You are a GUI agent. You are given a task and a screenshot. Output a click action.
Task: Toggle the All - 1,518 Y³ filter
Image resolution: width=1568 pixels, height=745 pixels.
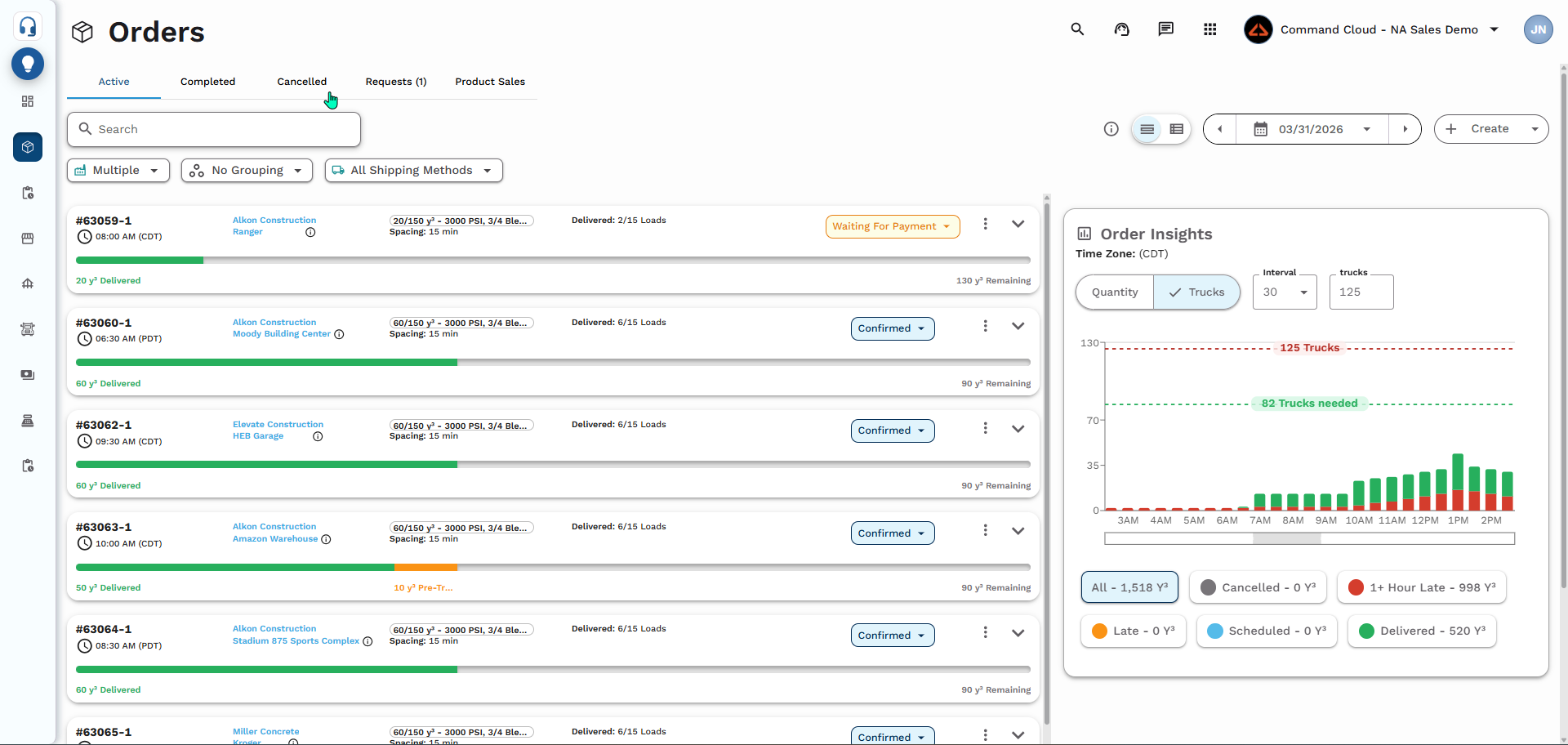[1129, 587]
